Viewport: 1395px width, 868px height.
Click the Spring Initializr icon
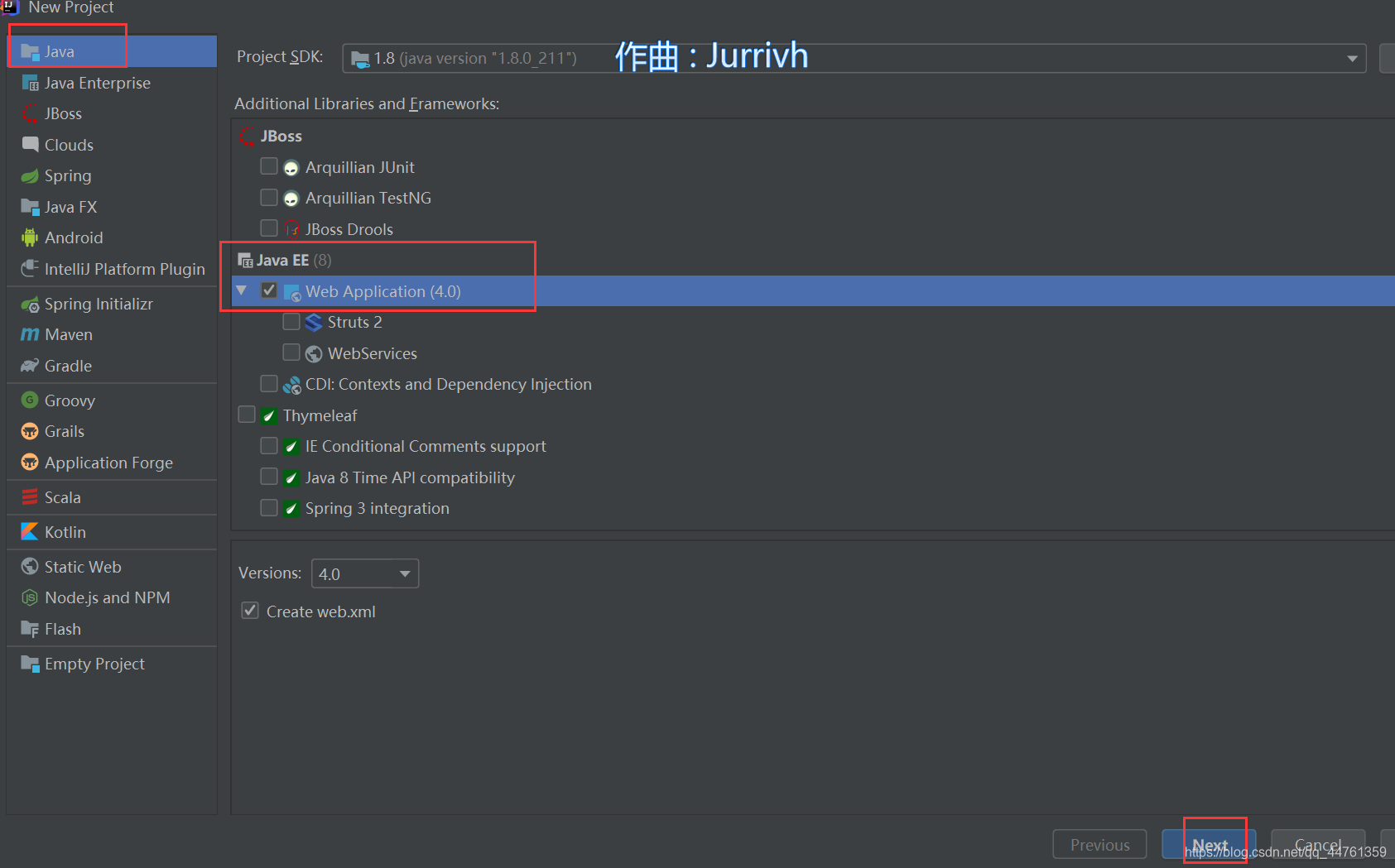(30, 304)
